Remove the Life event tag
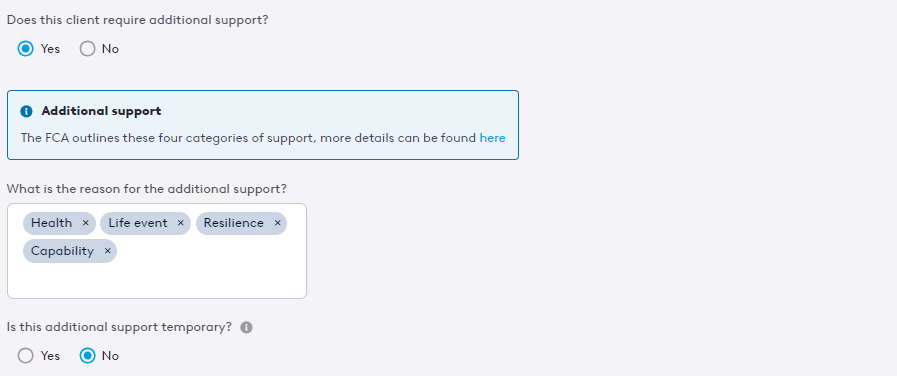 coord(181,223)
